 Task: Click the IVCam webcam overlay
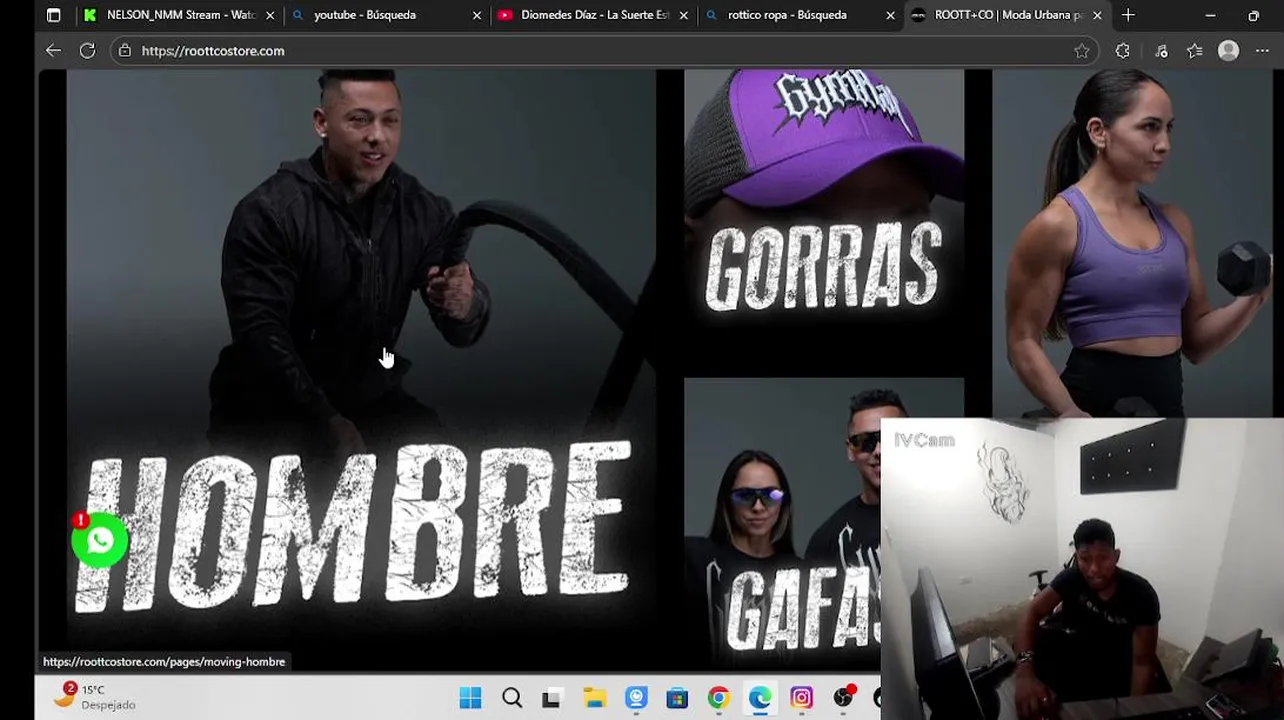1082,568
